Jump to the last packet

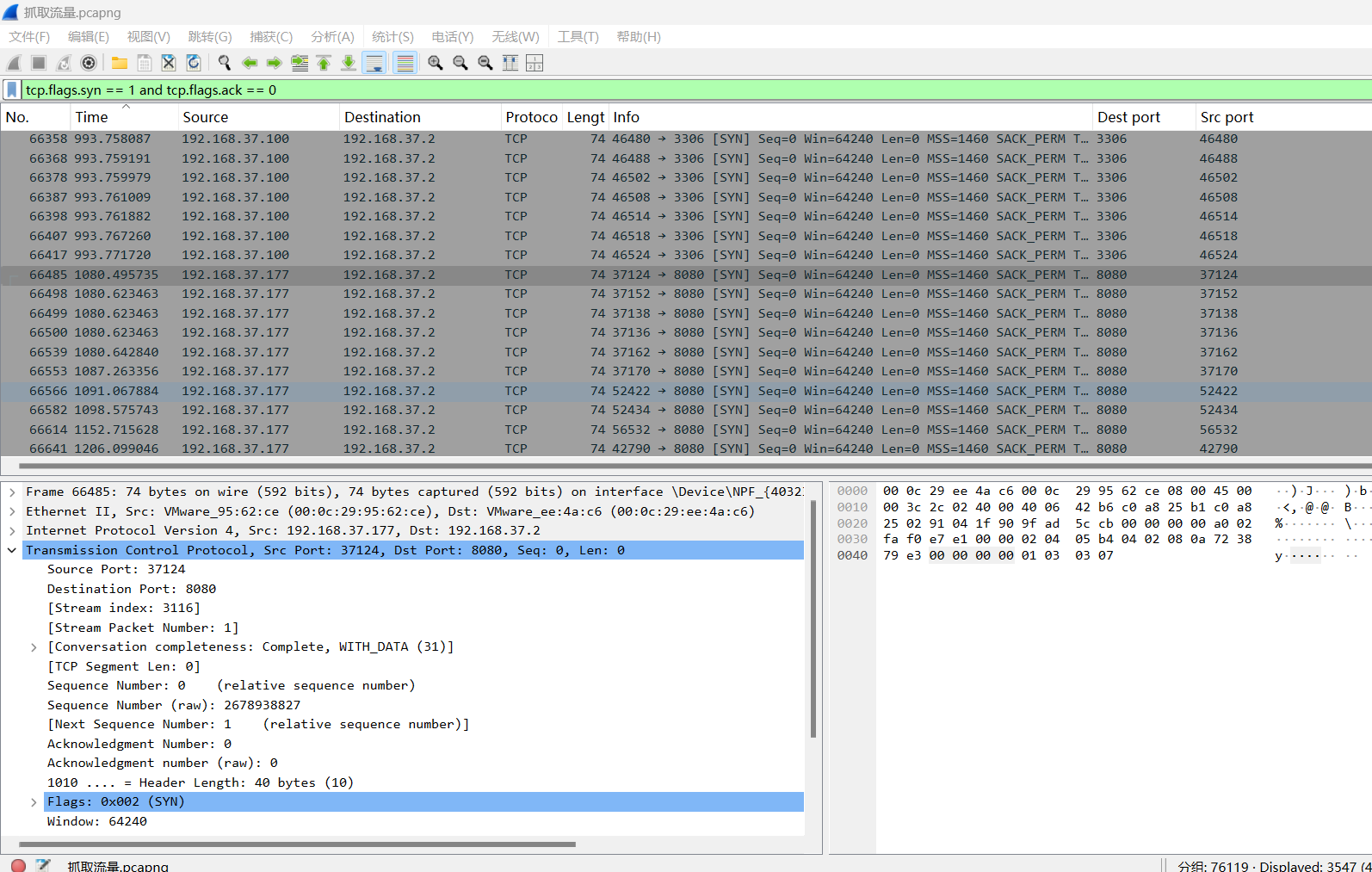[349, 63]
